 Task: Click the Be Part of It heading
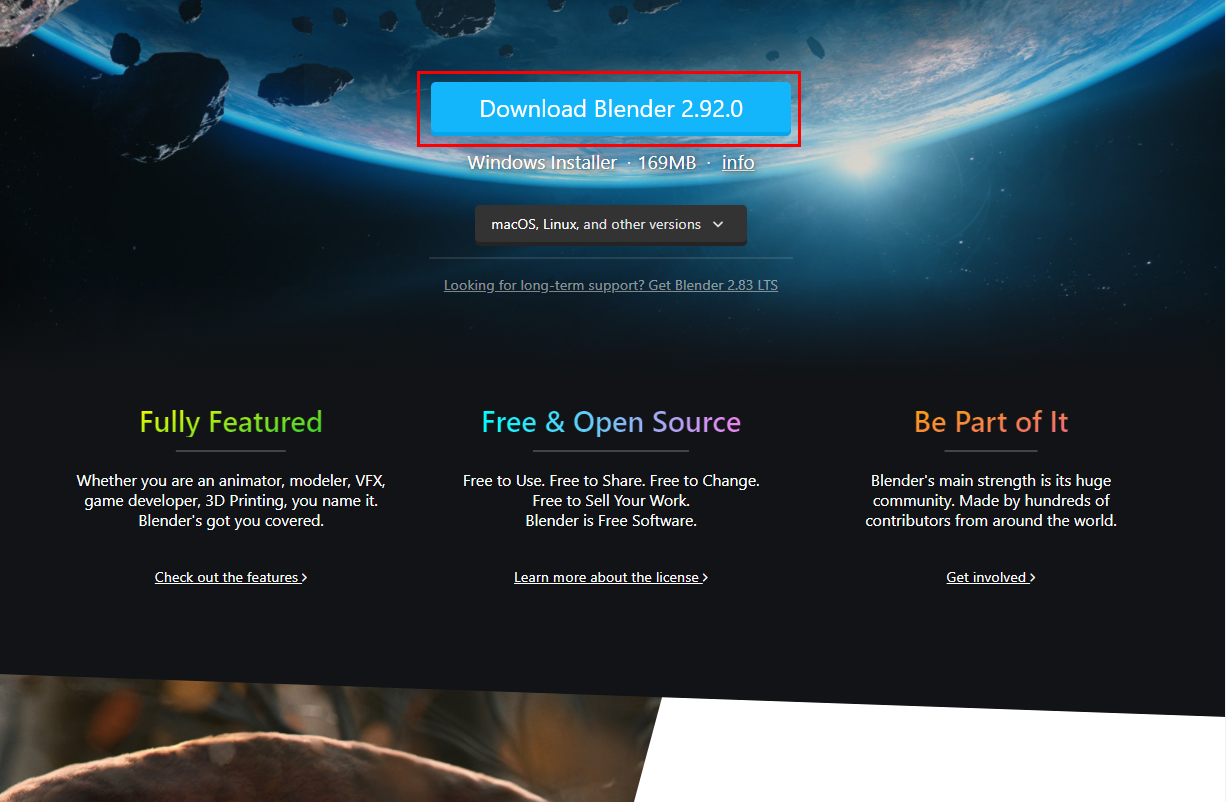991,422
